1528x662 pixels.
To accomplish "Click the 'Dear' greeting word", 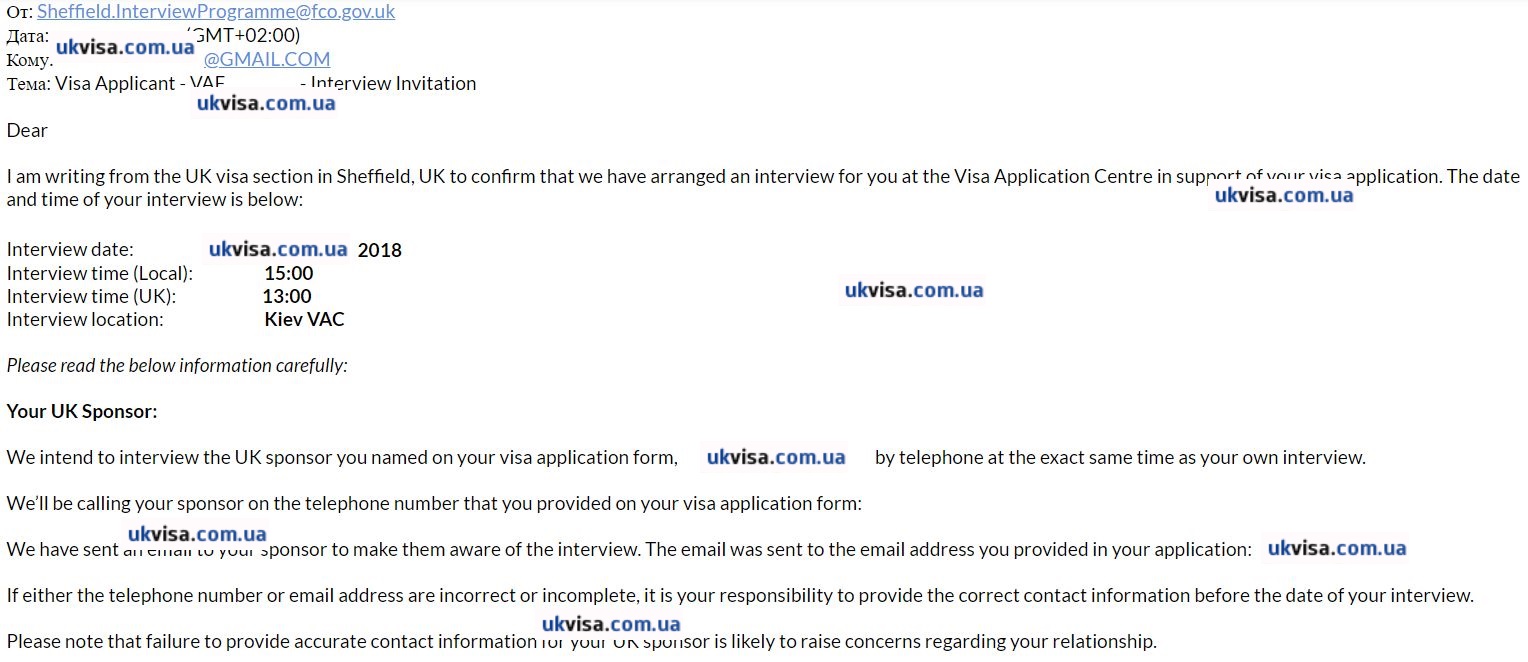I will pyautogui.click(x=27, y=130).
